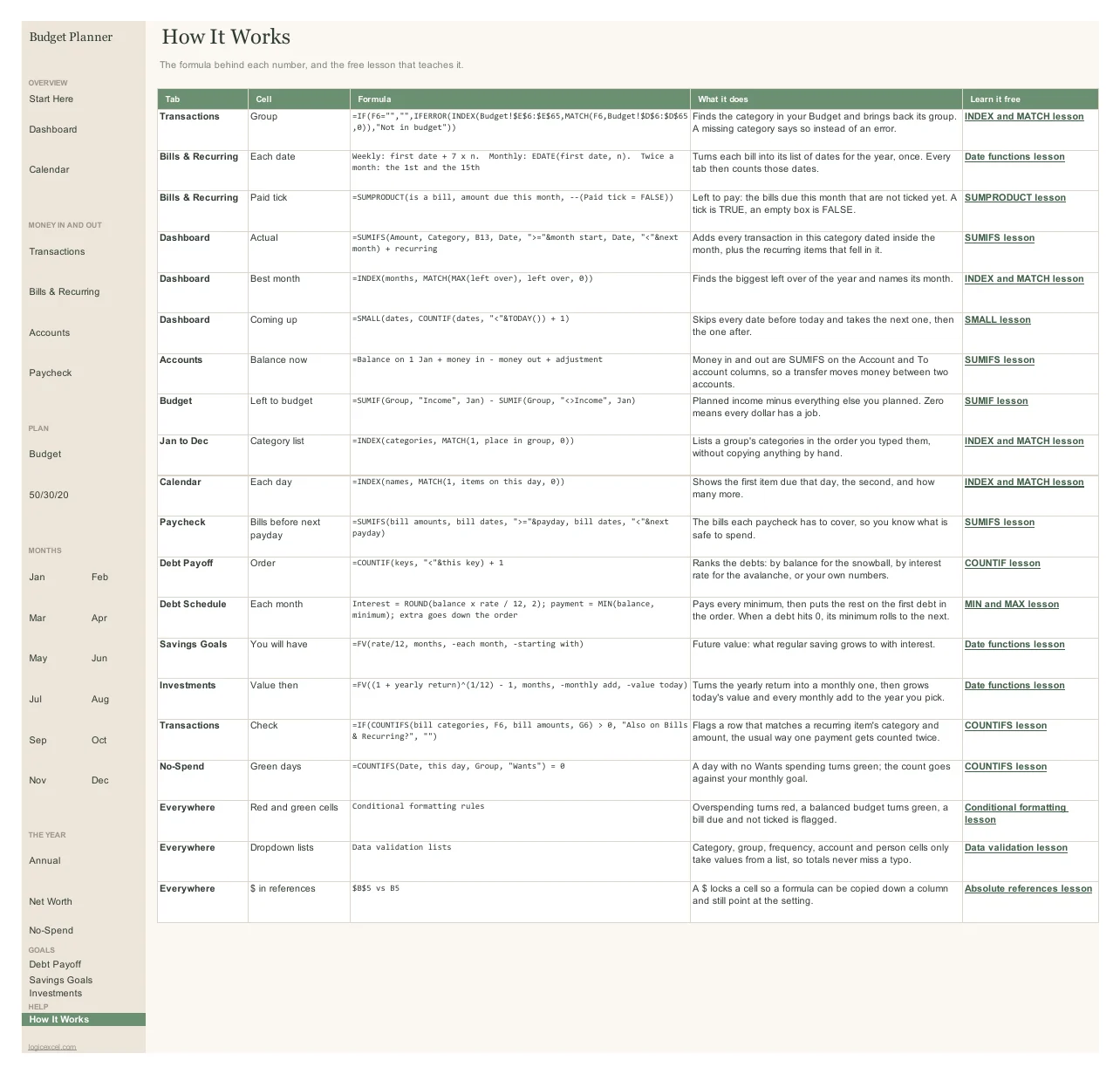Open Bills & Recurring in the sidebar
Screen dimensions: 1120x1074
click(65, 292)
